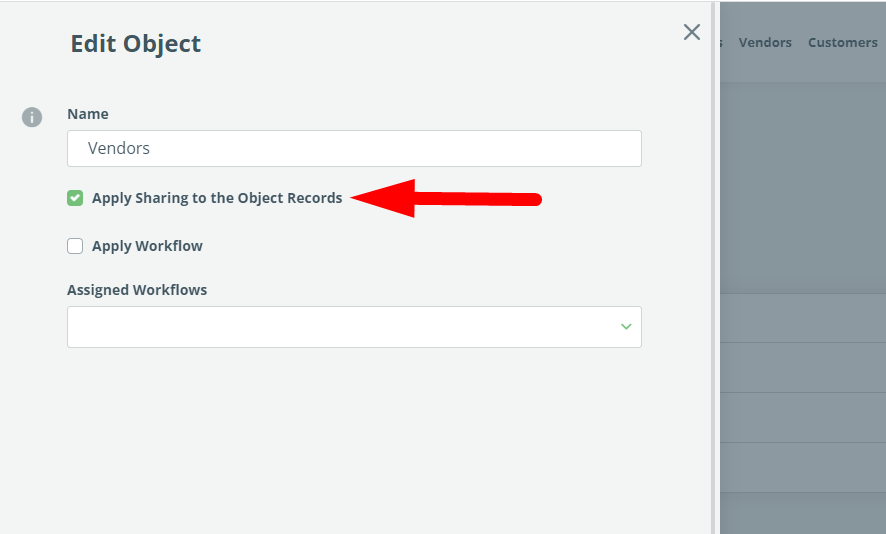
Task: Click the Assigned Workflows label
Action: pyautogui.click(x=137, y=290)
